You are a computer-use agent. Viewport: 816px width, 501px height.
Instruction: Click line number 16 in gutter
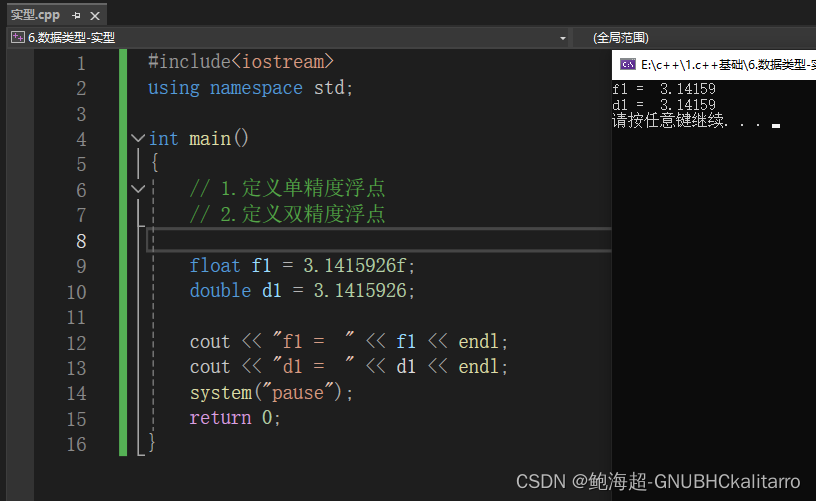(x=76, y=444)
